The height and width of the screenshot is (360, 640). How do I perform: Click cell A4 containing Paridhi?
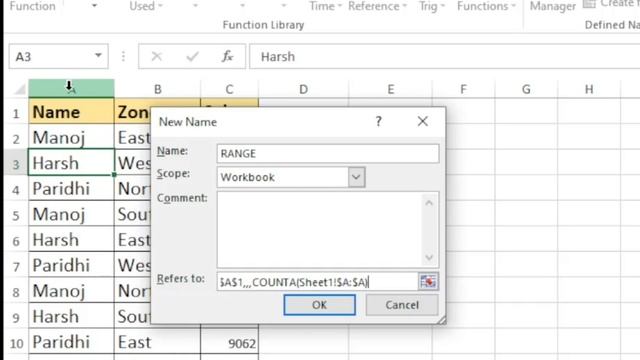pyautogui.click(x=71, y=189)
